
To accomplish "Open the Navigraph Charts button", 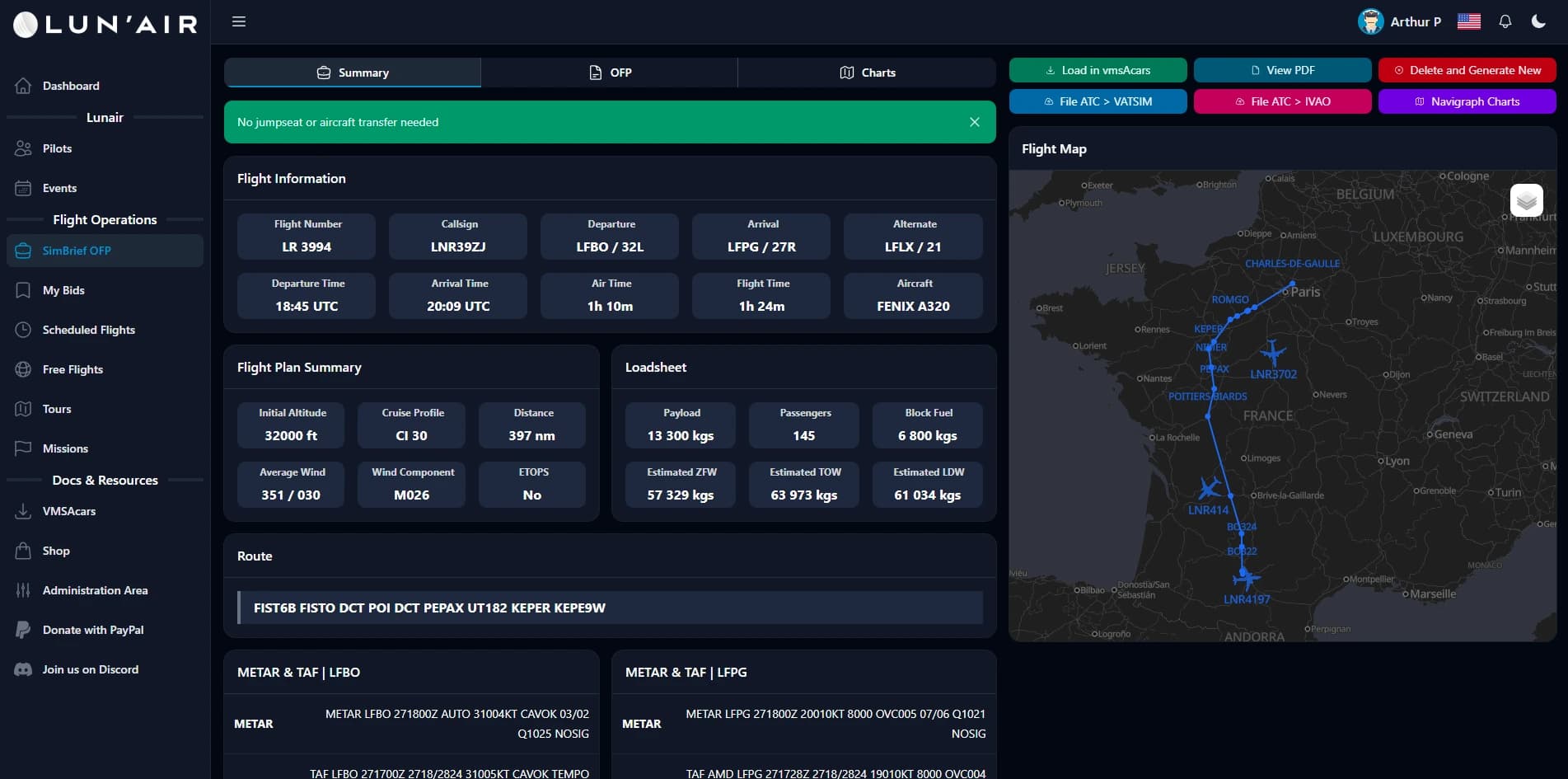I will pos(1467,101).
